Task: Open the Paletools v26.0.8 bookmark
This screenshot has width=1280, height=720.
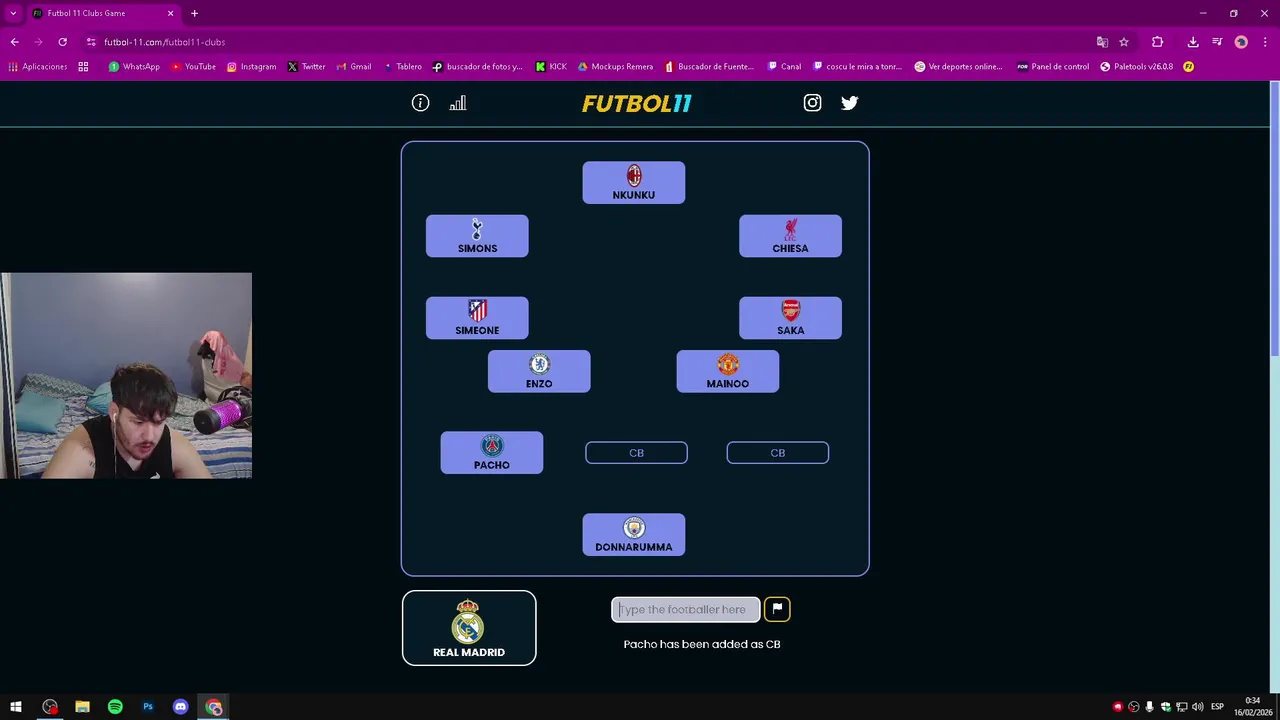Action: pos(1136,67)
